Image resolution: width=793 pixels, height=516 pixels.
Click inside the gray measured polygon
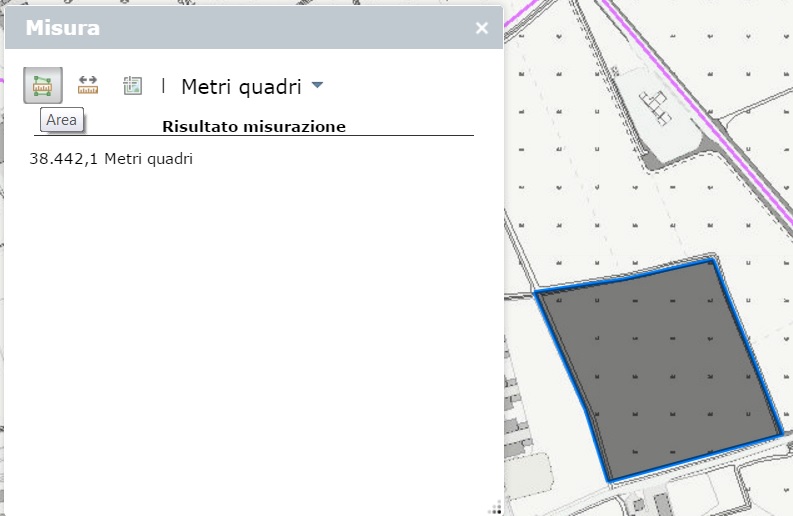[660, 370]
